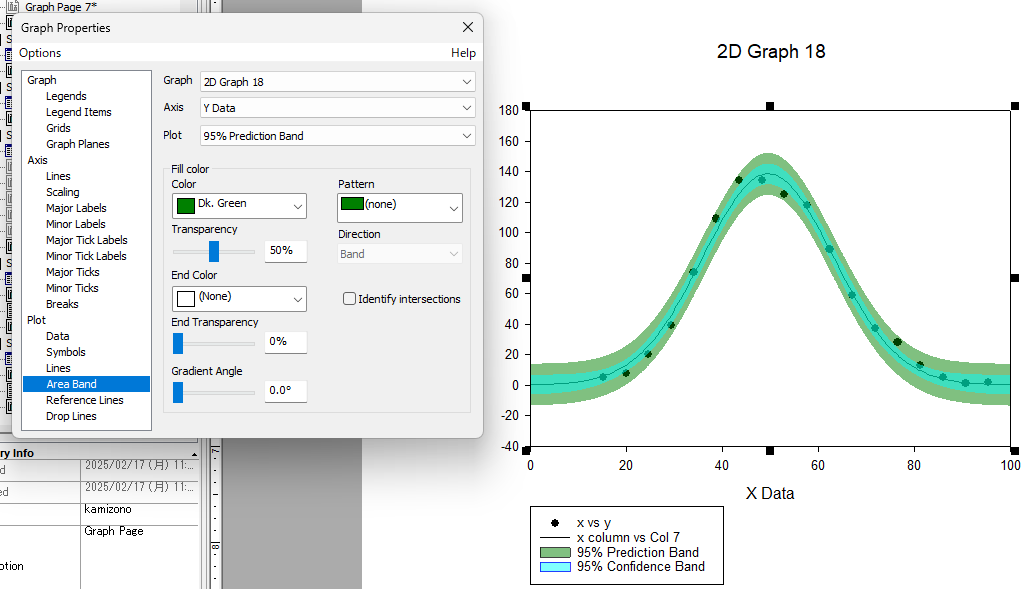Click the Transparency slider handle
The image size is (1031, 589).
[214, 251]
